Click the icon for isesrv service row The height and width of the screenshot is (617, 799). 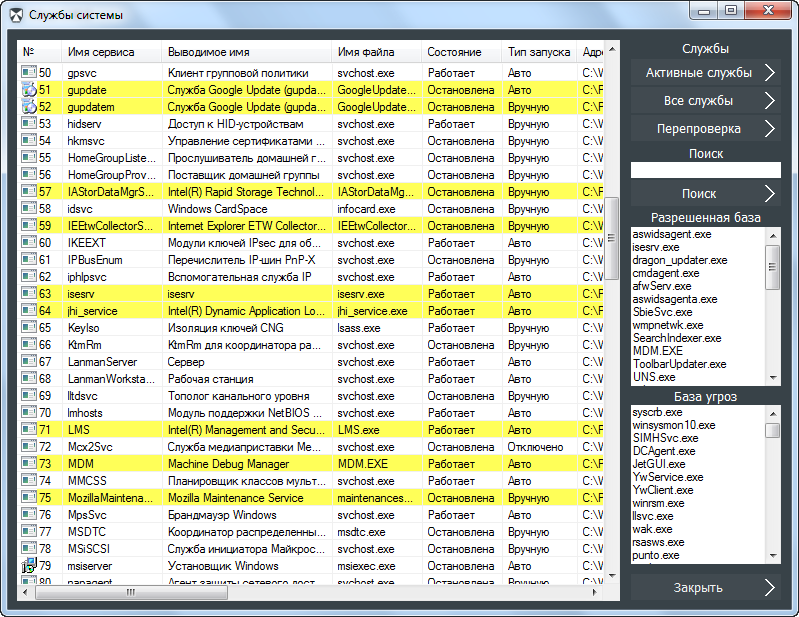tap(29, 294)
